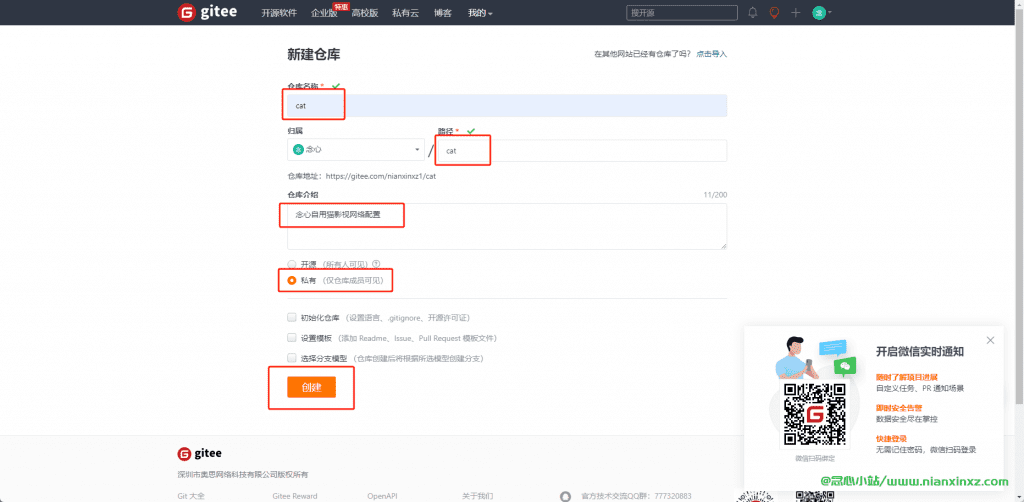Enable the 选择分支模型 checkbox
The width and height of the screenshot is (1024, 502).
click(x=292, y=358)
